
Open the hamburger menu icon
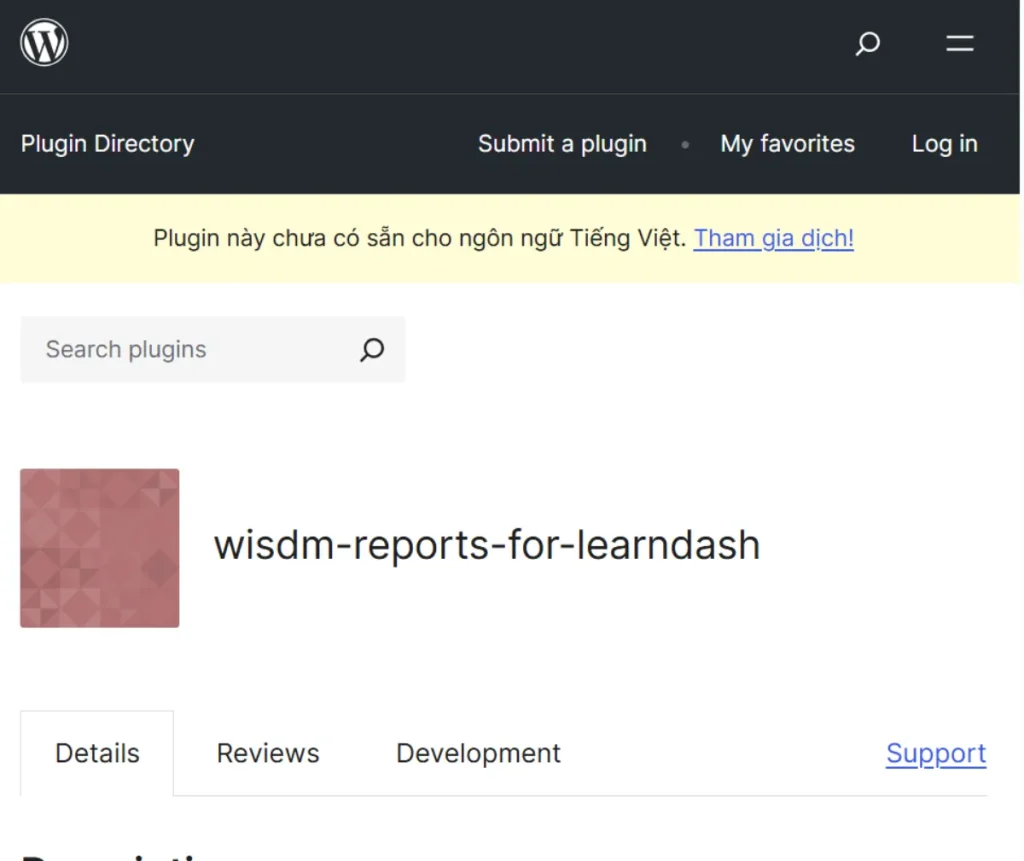click(959, 44)
